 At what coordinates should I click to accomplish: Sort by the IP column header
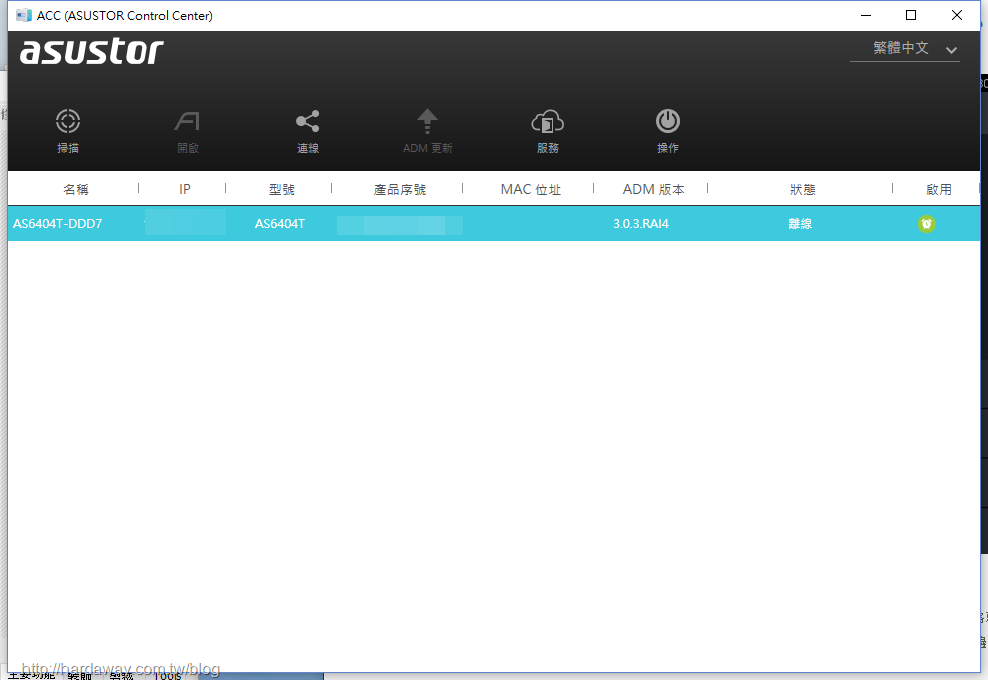[x=185, y=189]
